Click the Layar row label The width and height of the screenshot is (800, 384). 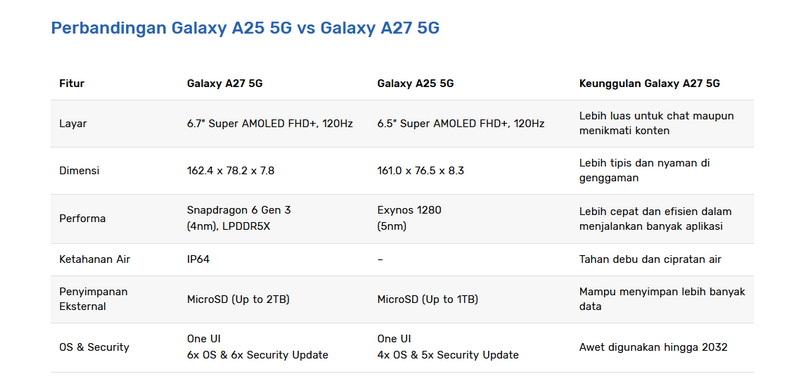coord(73,123)
